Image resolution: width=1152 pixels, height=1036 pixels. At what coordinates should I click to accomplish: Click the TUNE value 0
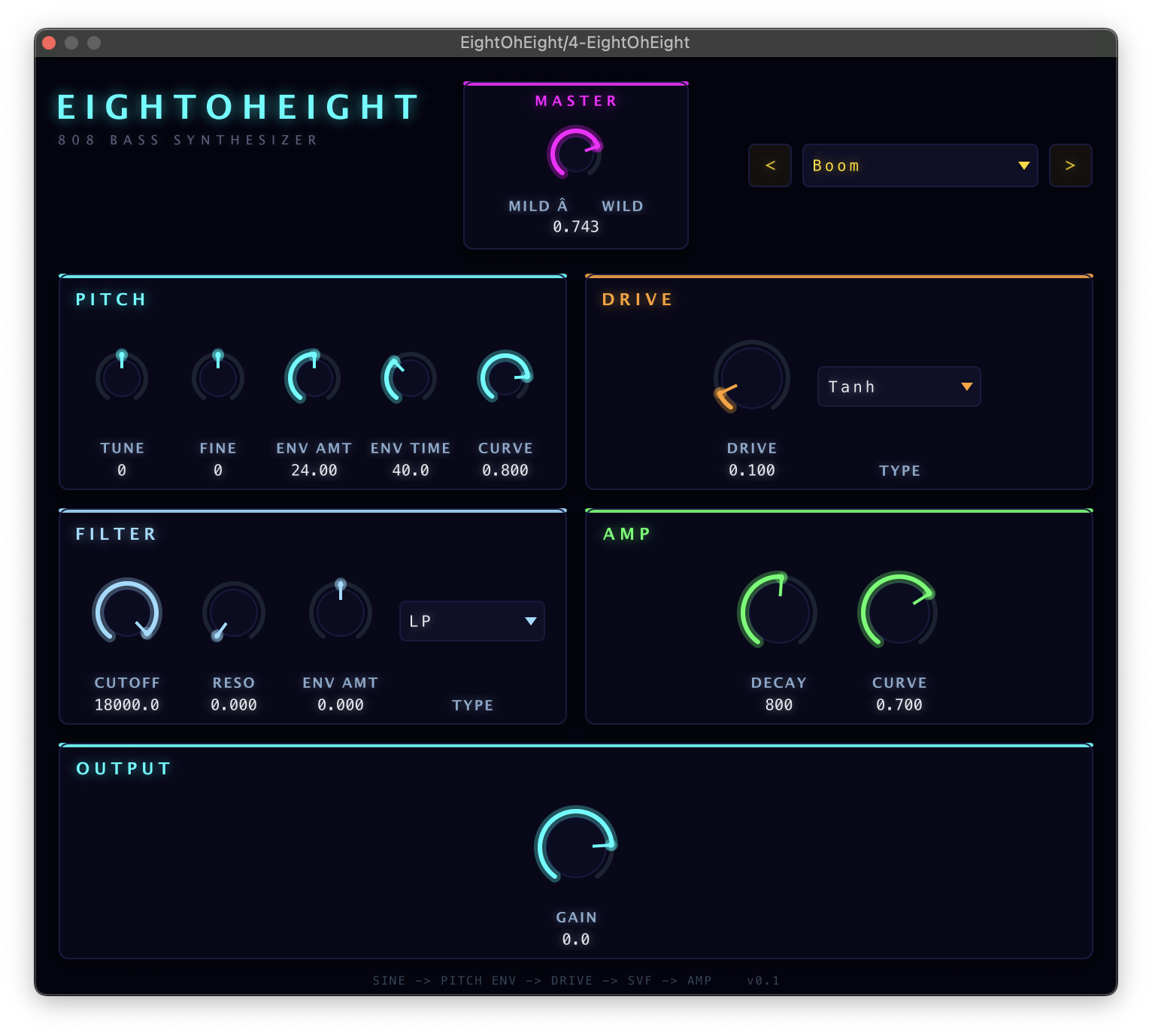[122, 470]
